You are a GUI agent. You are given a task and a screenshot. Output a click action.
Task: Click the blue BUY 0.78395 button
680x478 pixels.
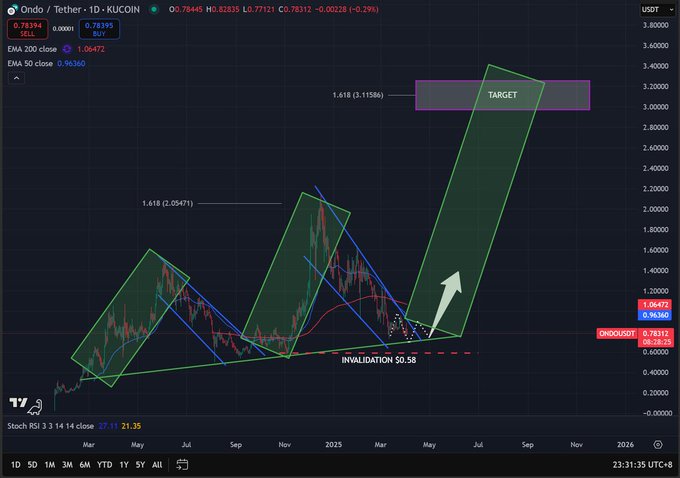99,29
